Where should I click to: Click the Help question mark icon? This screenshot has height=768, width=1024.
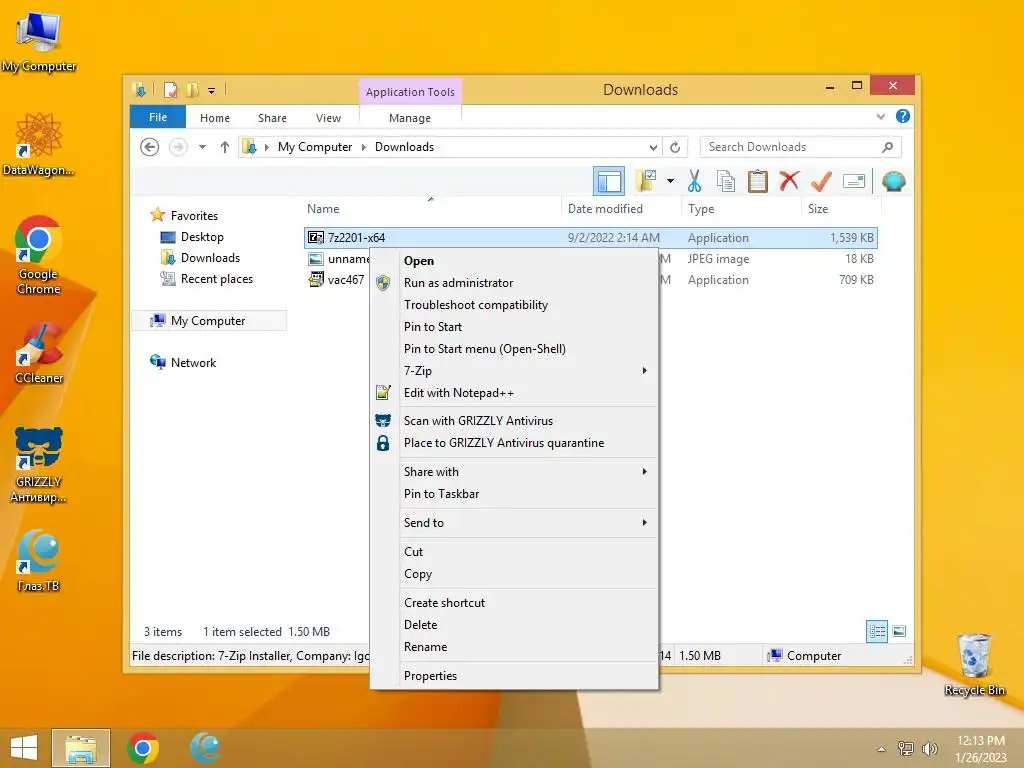point(903,116)
